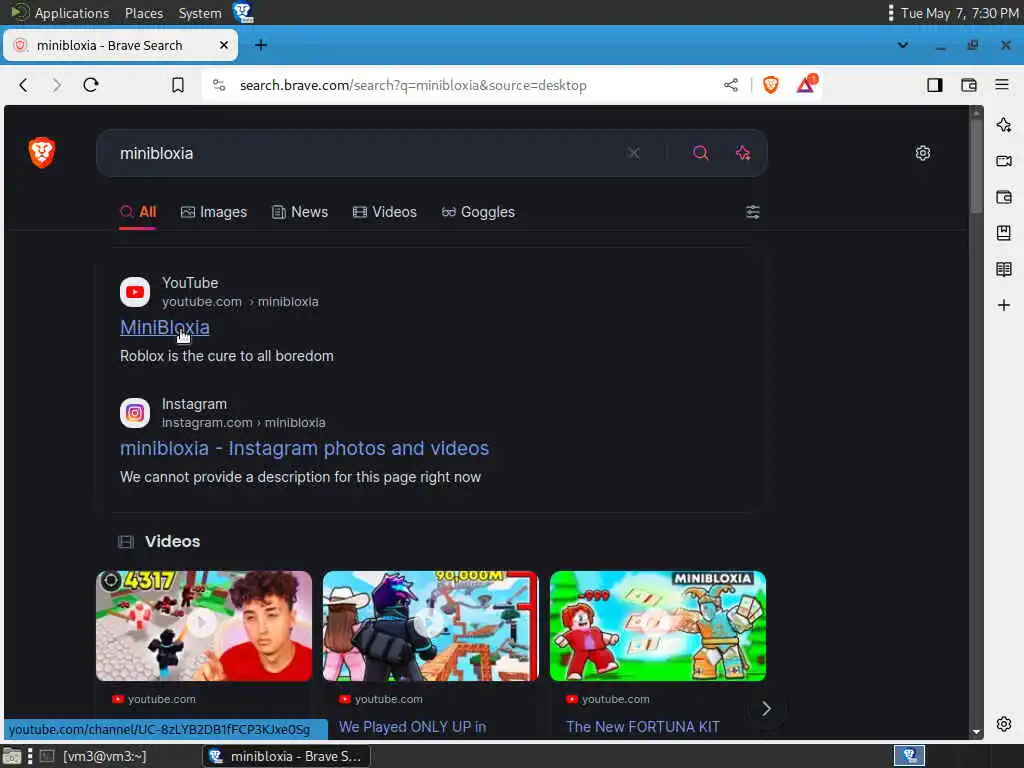Reload the current page
The width and height of the screenshot is (1024, 768).
pos(91,85)
